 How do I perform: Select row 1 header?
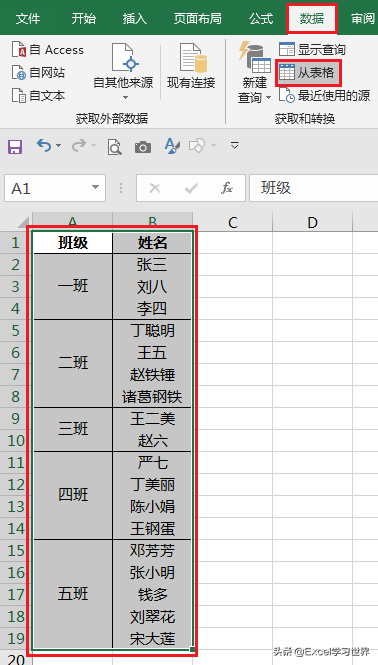click(16, 243)
